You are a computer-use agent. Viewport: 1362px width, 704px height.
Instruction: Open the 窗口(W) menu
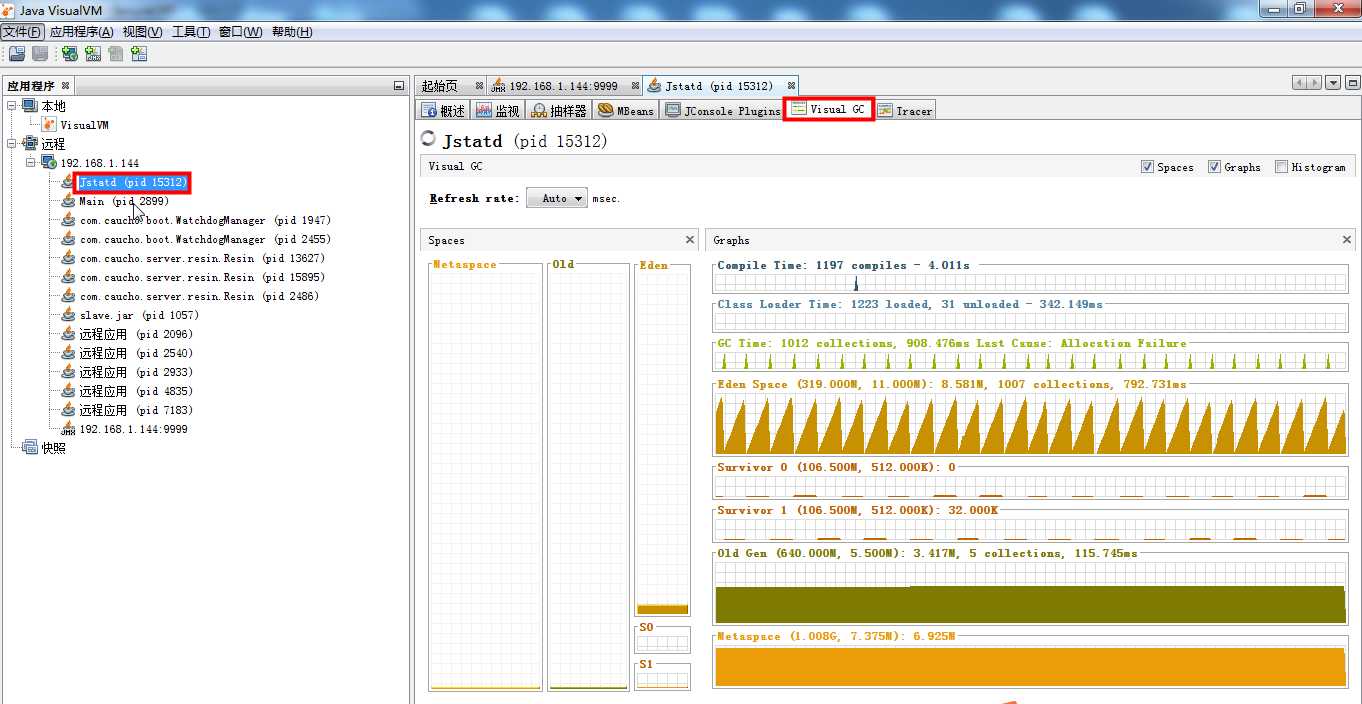[240, 32]
